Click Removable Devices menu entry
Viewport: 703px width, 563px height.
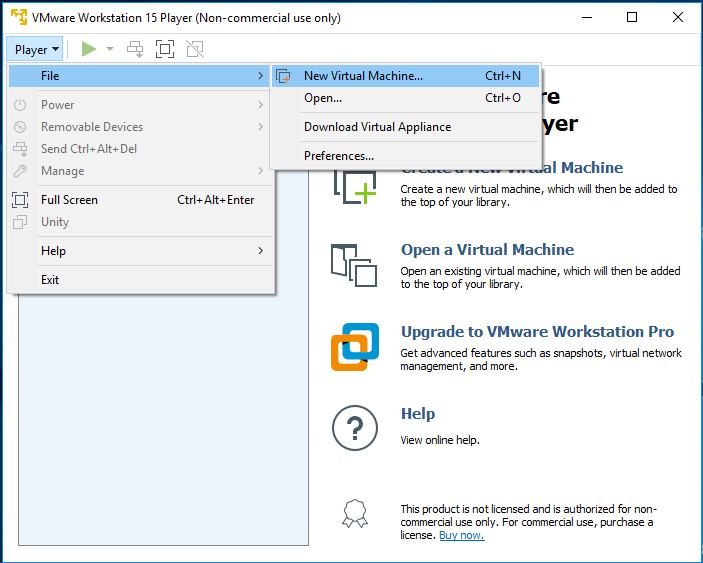[139, 127]
